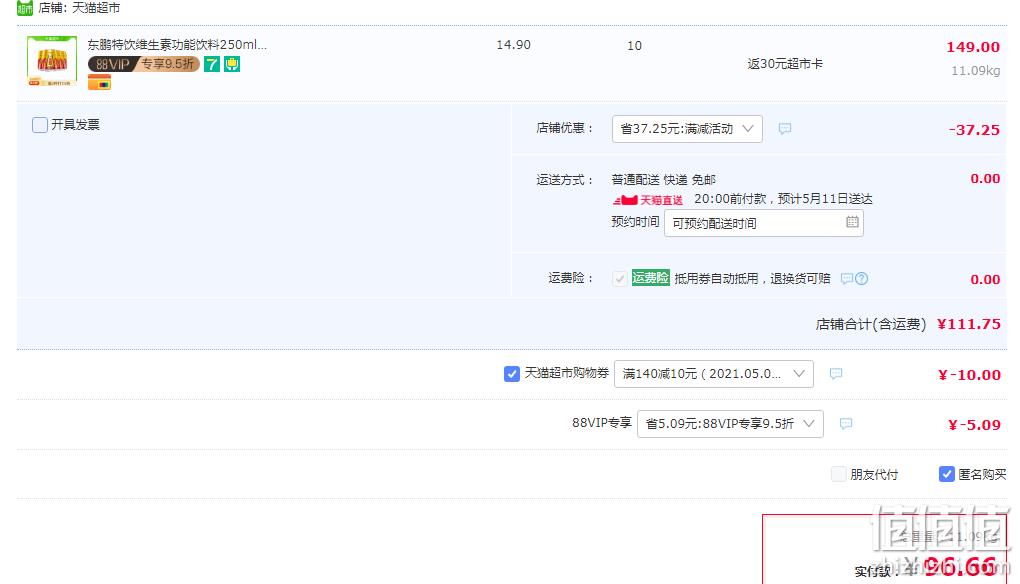
Task: Uncheck the 匿名购买 checkbox
Action: click(946, 474)
